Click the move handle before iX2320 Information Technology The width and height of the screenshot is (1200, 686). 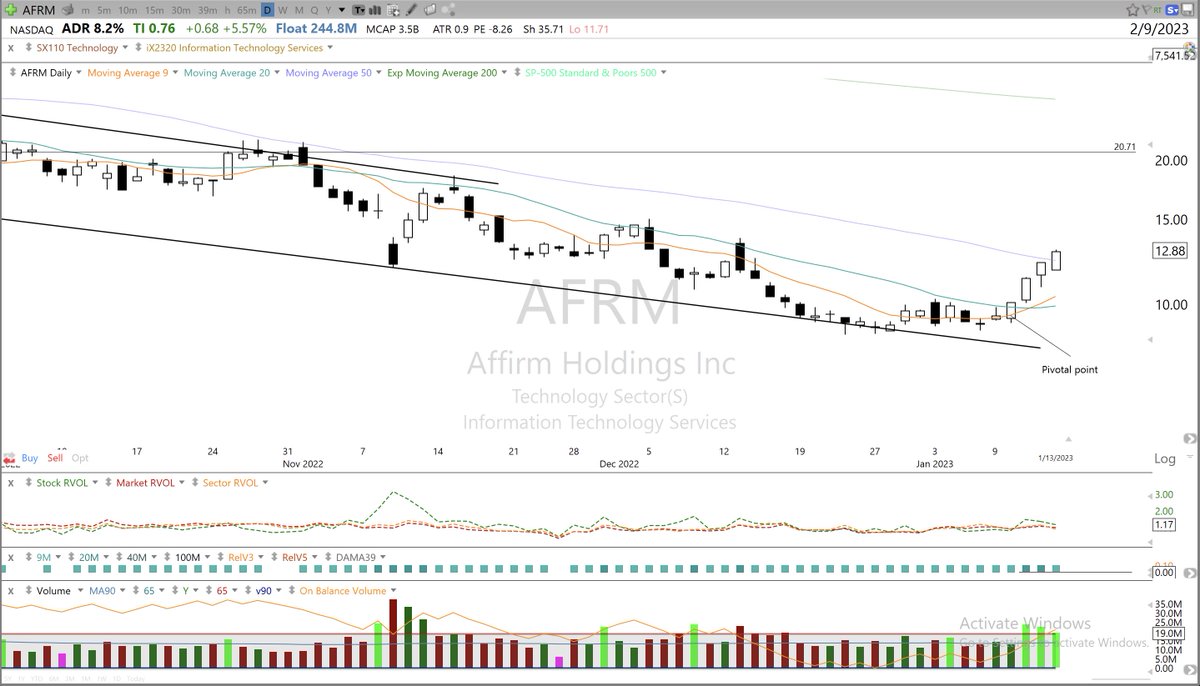coord(138,48)
